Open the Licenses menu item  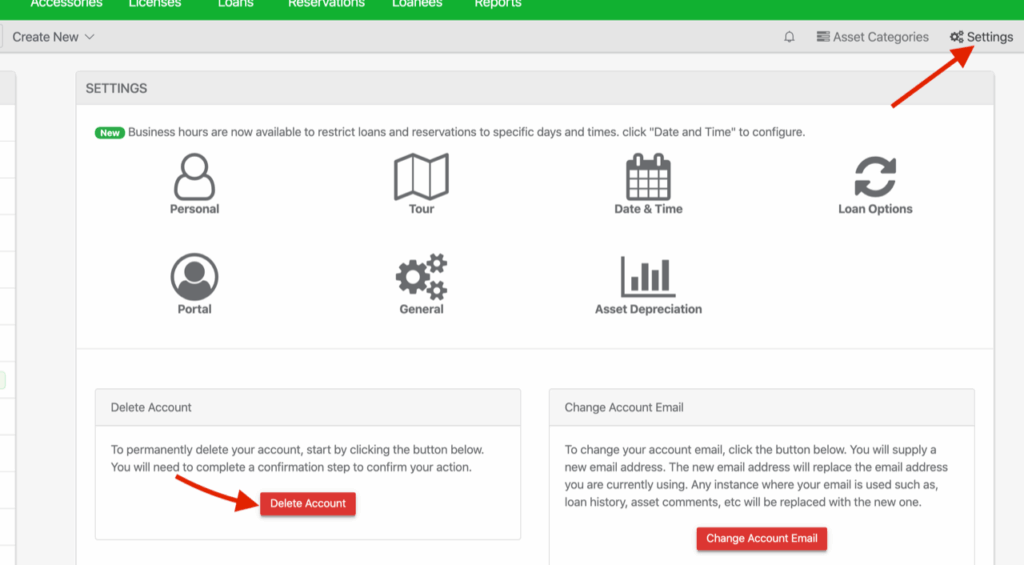click(x=155, y=4)
